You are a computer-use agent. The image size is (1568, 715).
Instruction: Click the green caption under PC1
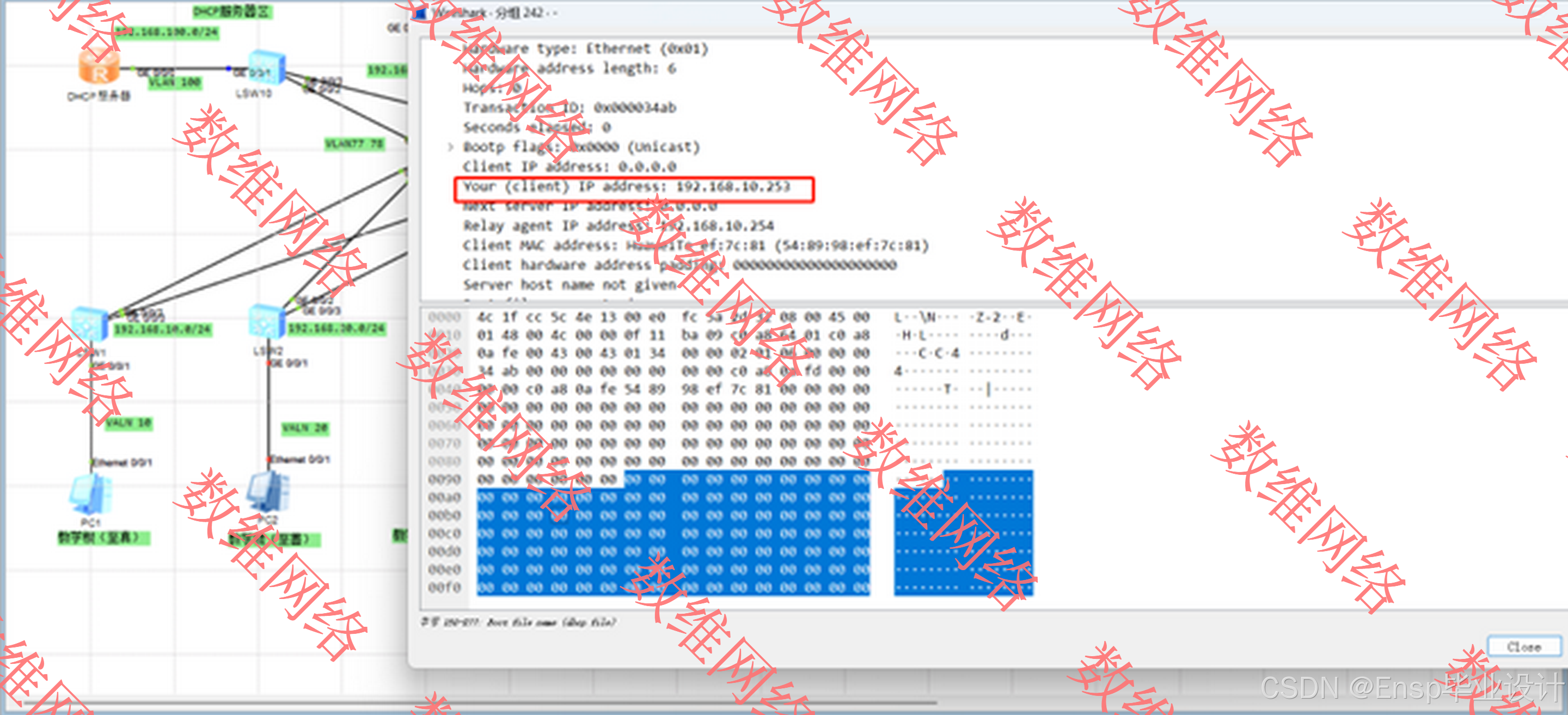click(103, 538)
